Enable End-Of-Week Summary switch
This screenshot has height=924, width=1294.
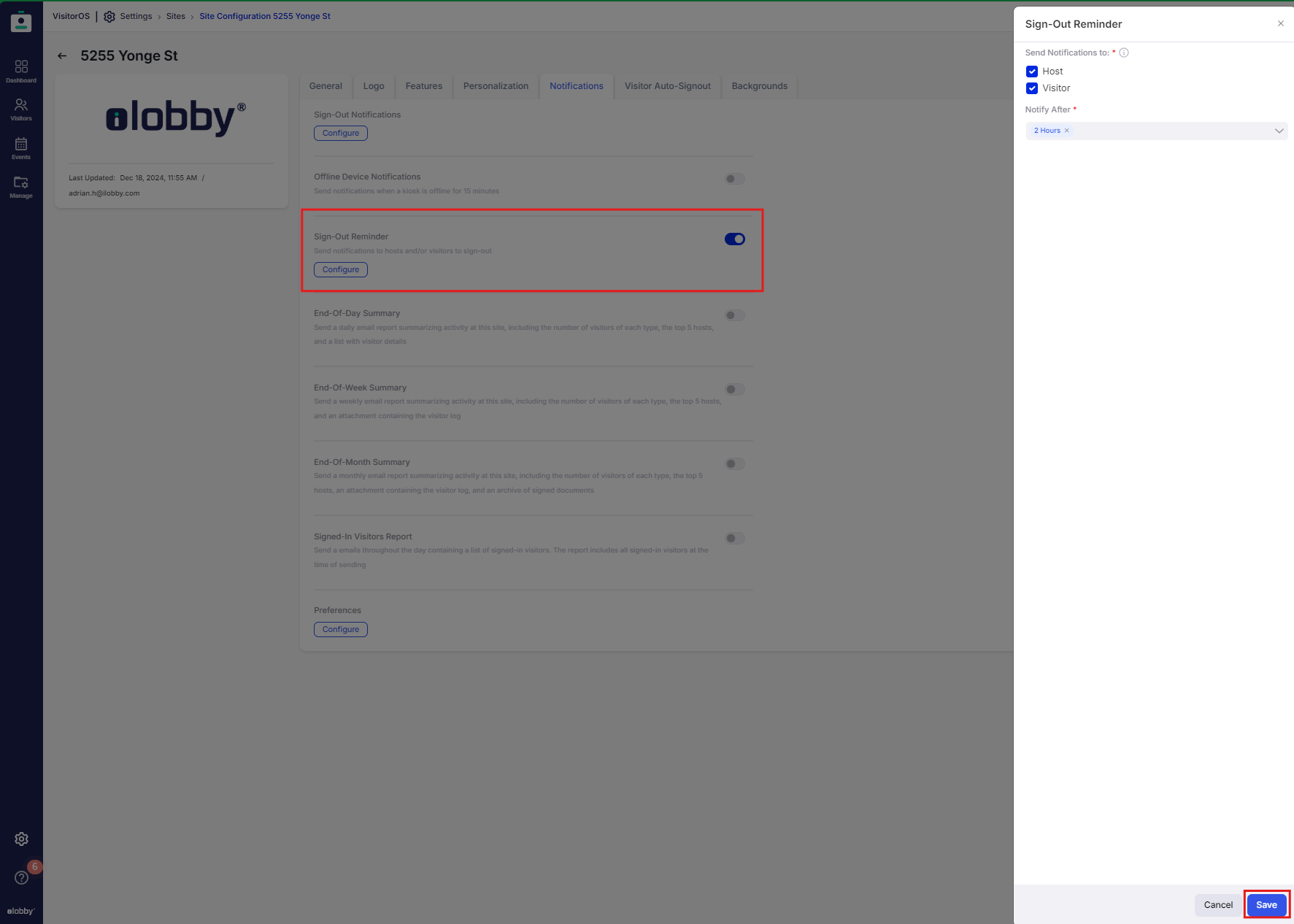coord(735,390)
